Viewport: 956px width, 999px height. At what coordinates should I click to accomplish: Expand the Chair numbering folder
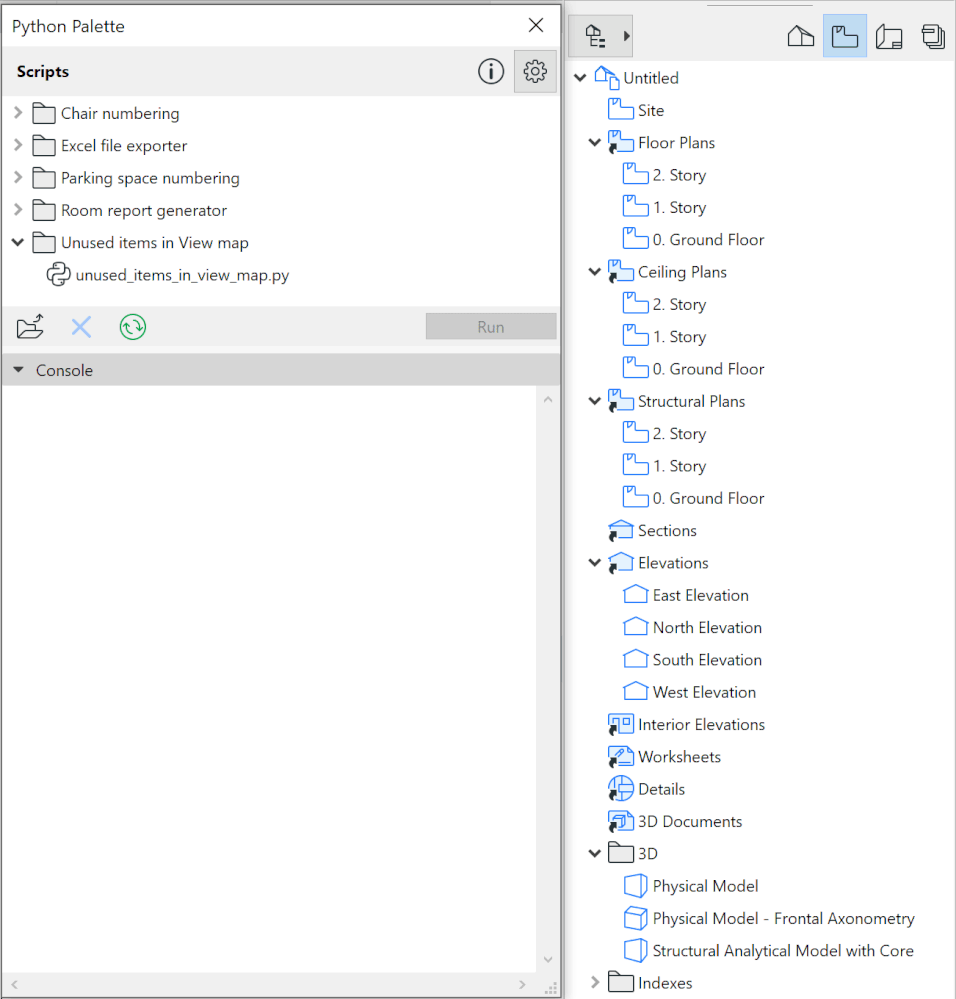point(17,114)
